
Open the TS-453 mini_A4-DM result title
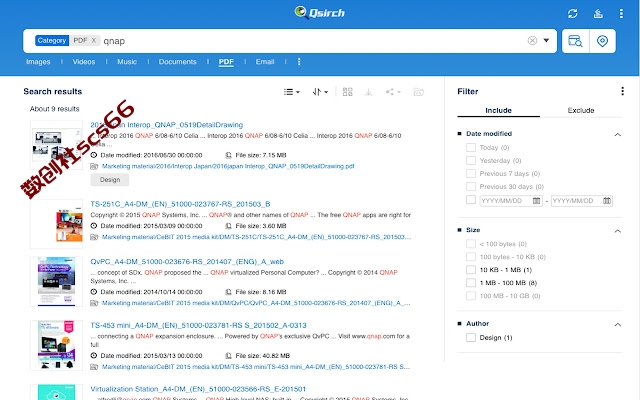pyautogui.click(x=198, y=325)
